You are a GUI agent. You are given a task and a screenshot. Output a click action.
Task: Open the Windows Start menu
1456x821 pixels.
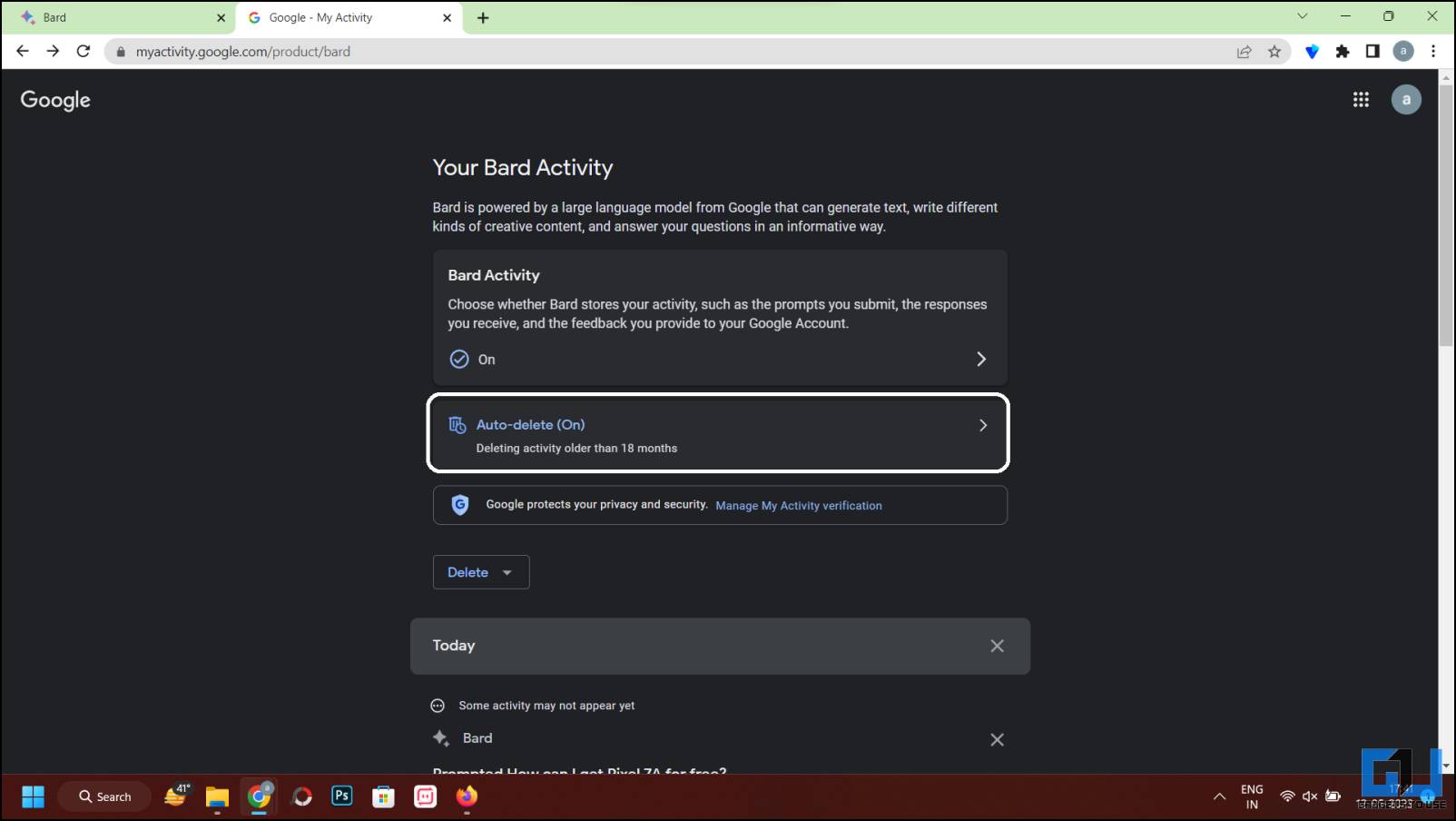(x=33, y=796)
